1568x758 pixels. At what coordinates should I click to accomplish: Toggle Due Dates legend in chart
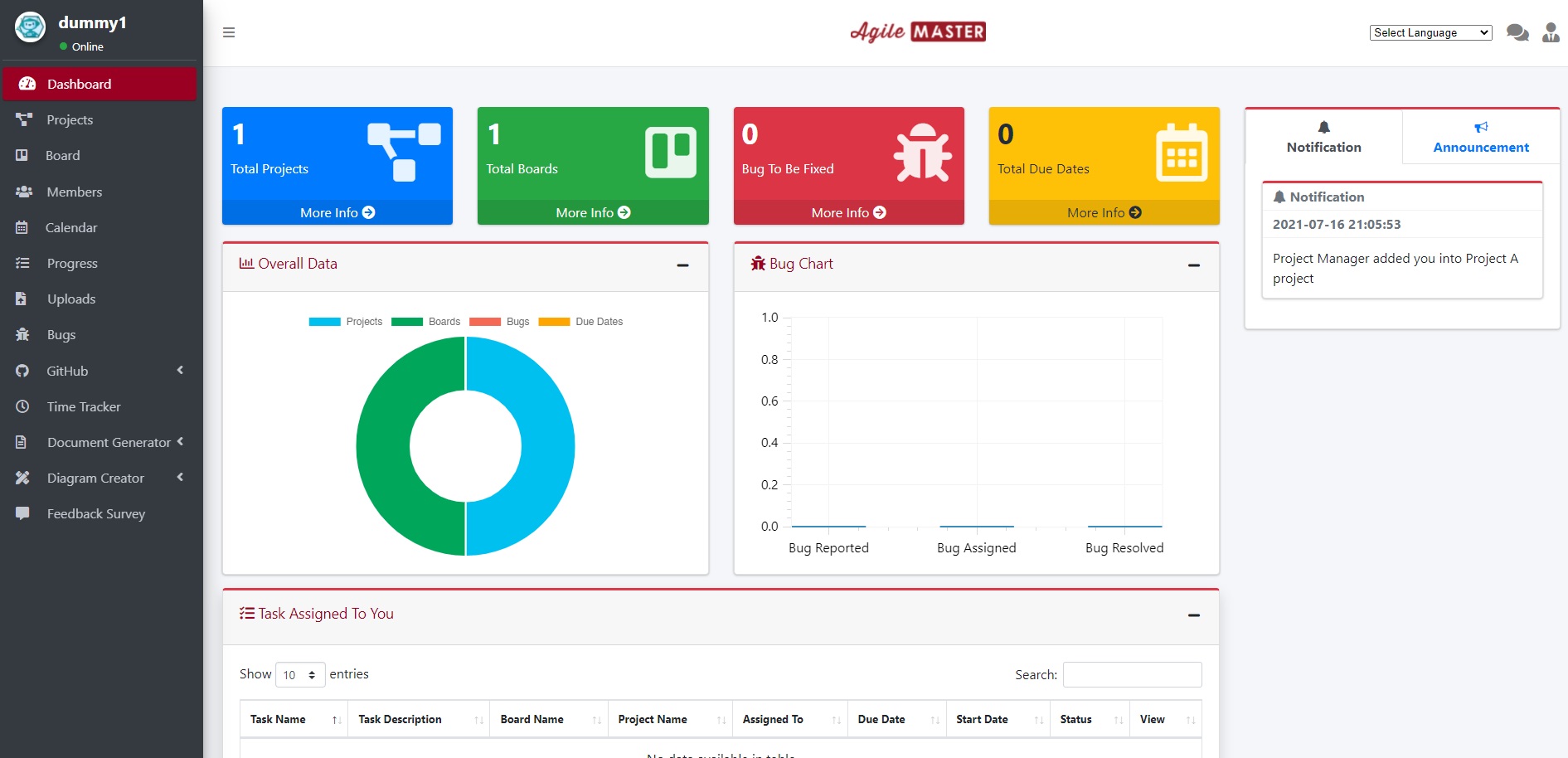[580, 322]
